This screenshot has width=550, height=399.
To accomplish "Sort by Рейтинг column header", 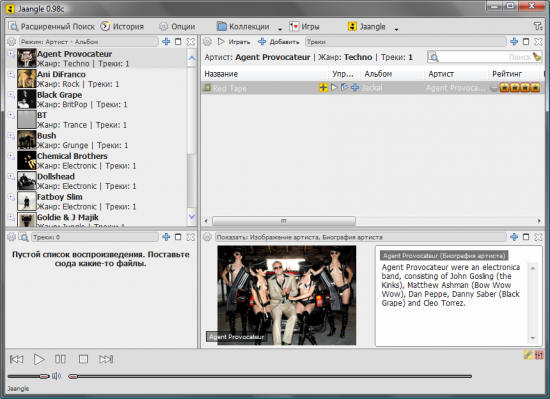I will tap(513, 74).
